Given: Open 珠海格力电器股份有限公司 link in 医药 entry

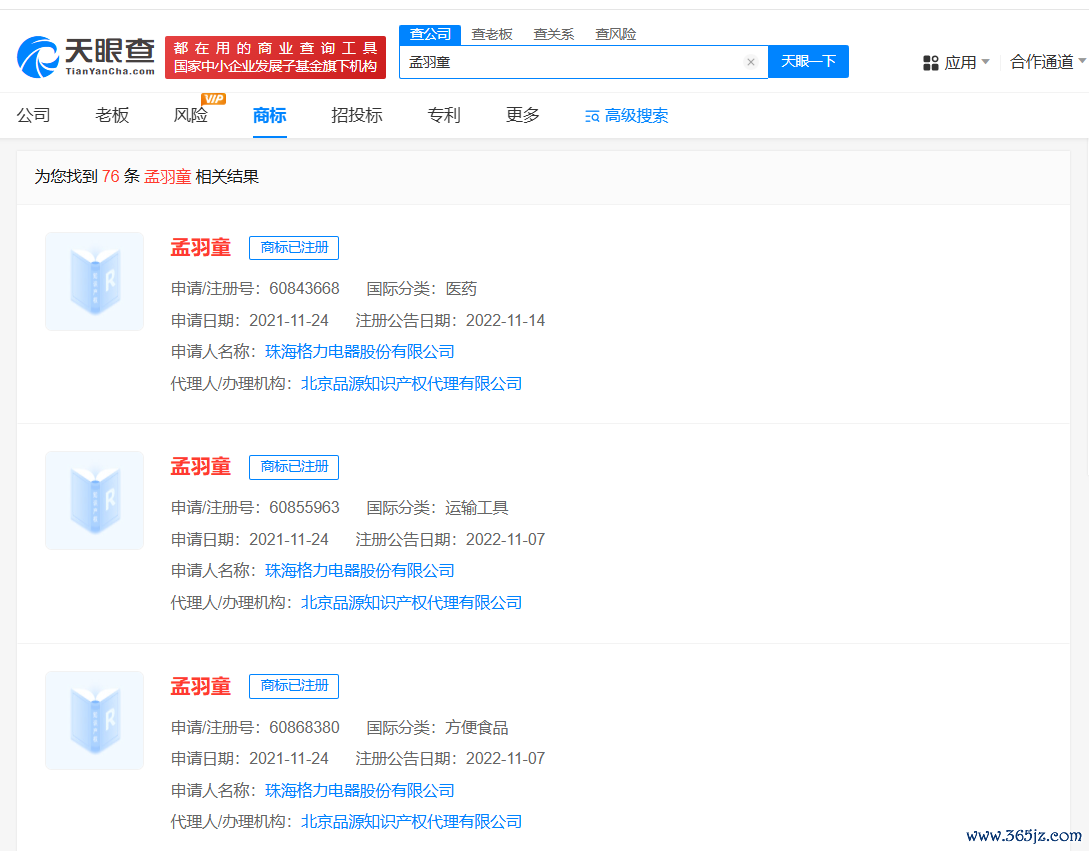Looking at the screenshot, I should tap(360, 352).
